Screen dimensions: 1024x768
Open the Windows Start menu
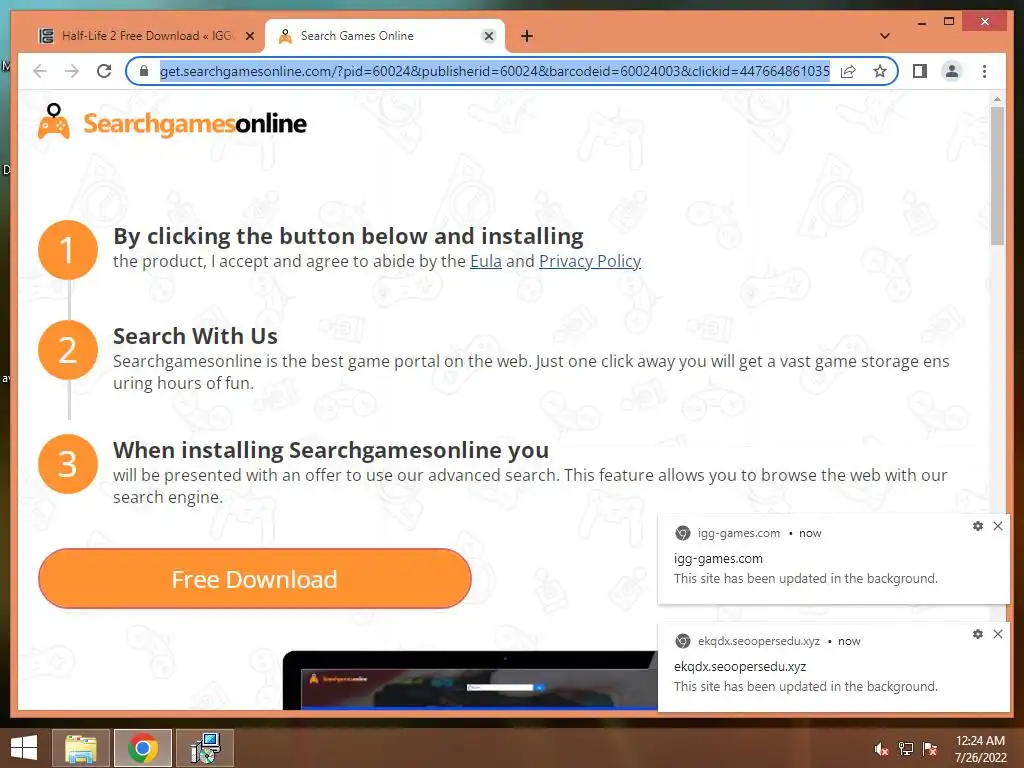24,748
